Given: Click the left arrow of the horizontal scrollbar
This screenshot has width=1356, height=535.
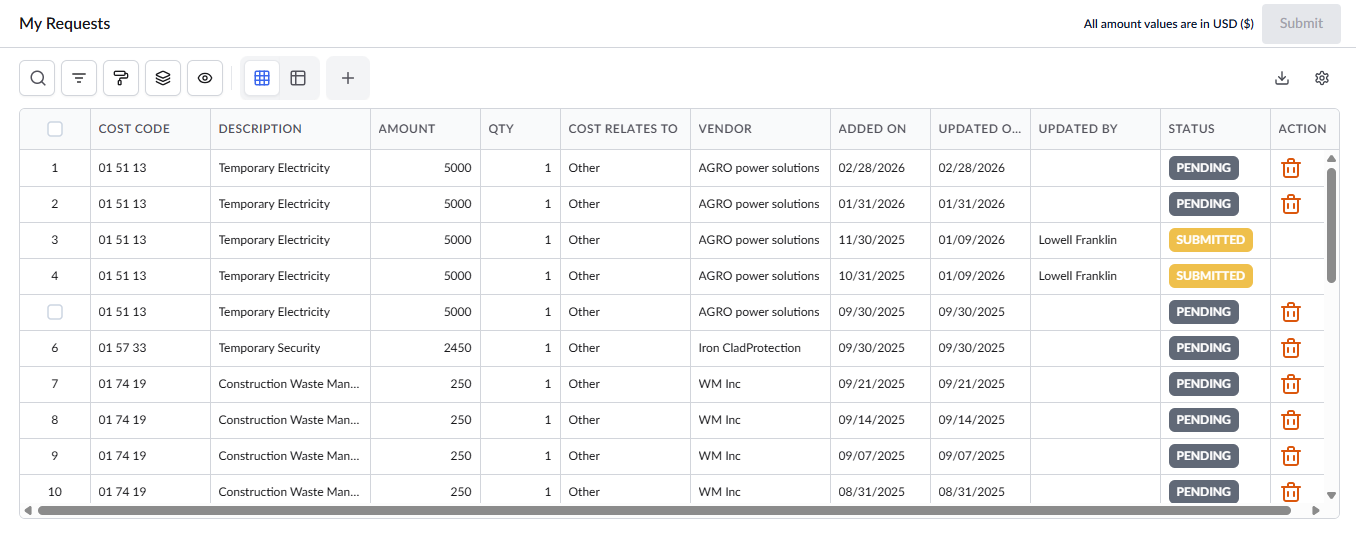Looking at the screenshot, I should click(28, 510).
